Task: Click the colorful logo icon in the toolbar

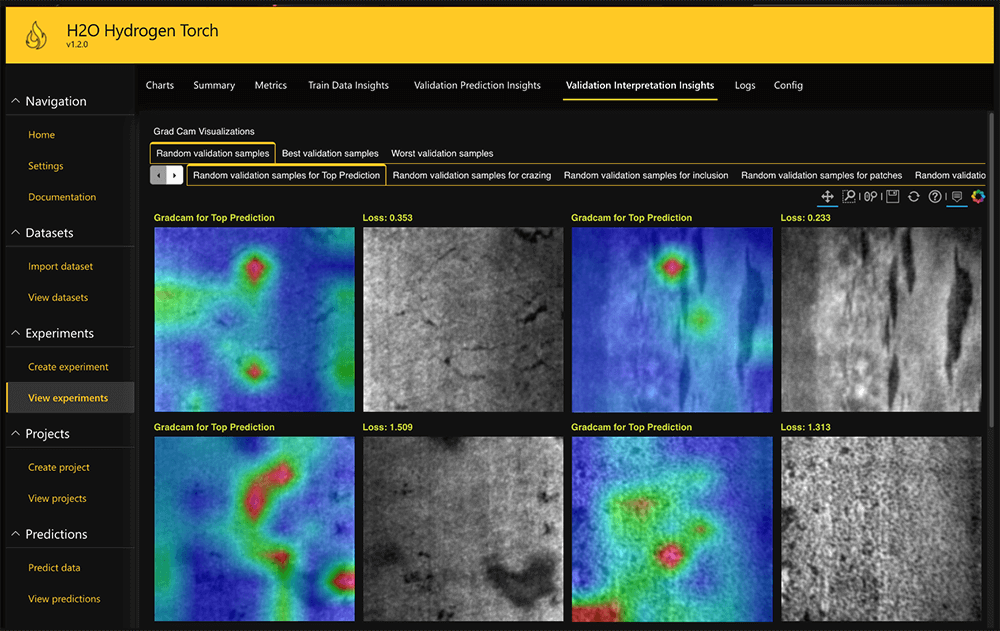Action: point(978,196)
